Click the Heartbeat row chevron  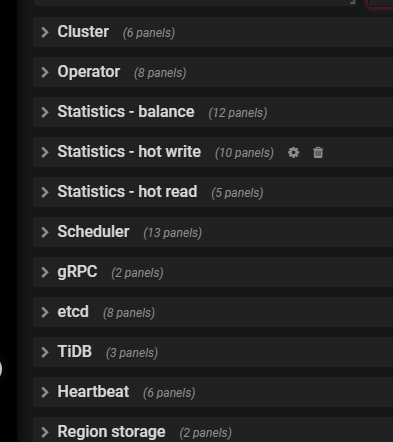click(45, 392)
